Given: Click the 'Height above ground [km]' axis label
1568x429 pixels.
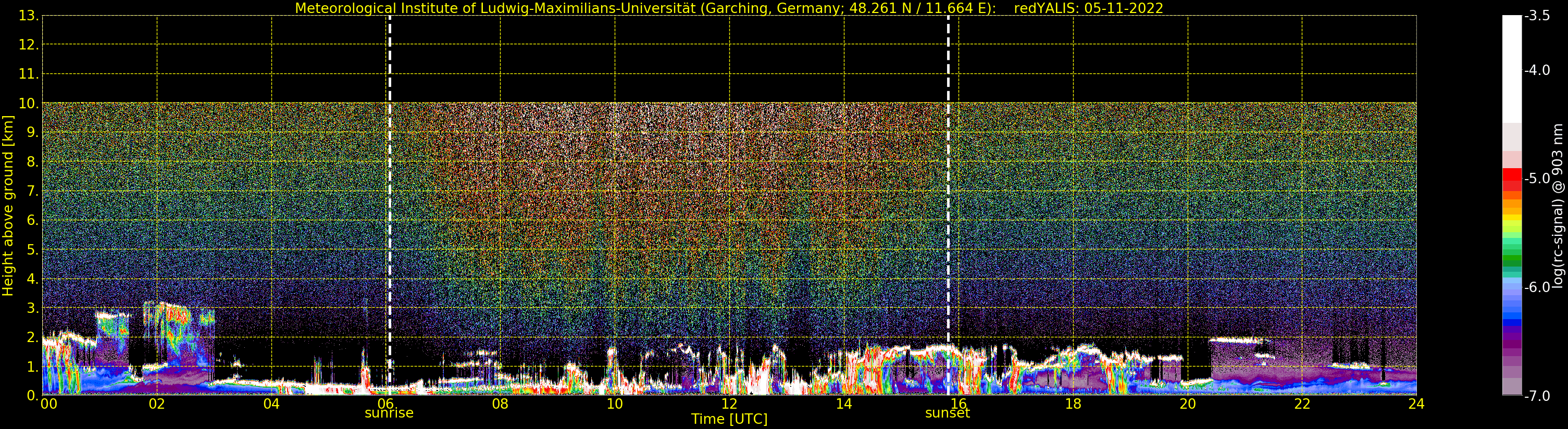Looking at the screenshot, I should click(x=8, y=206).
